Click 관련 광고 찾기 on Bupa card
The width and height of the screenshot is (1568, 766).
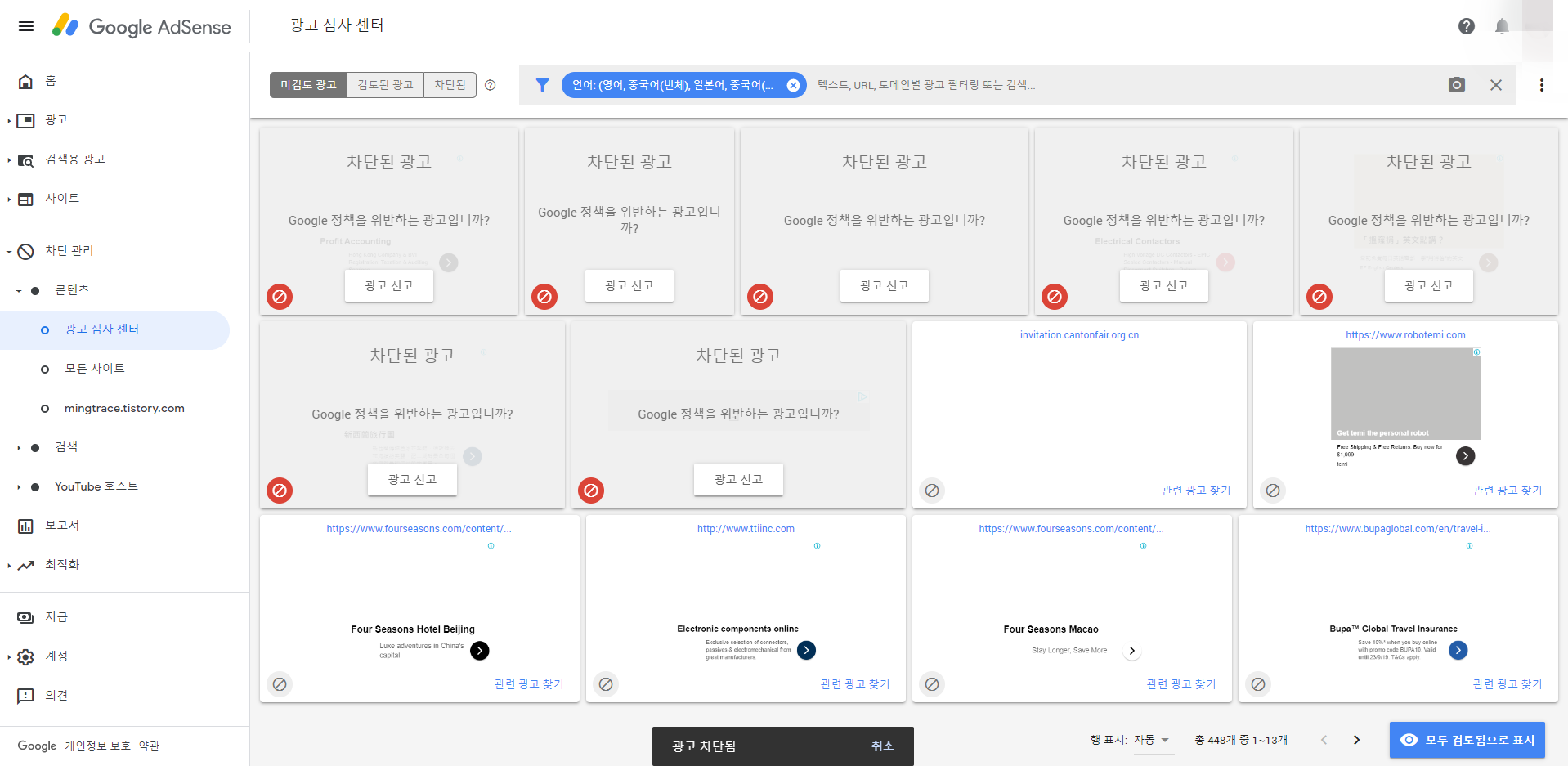[x=1508, y=684]
